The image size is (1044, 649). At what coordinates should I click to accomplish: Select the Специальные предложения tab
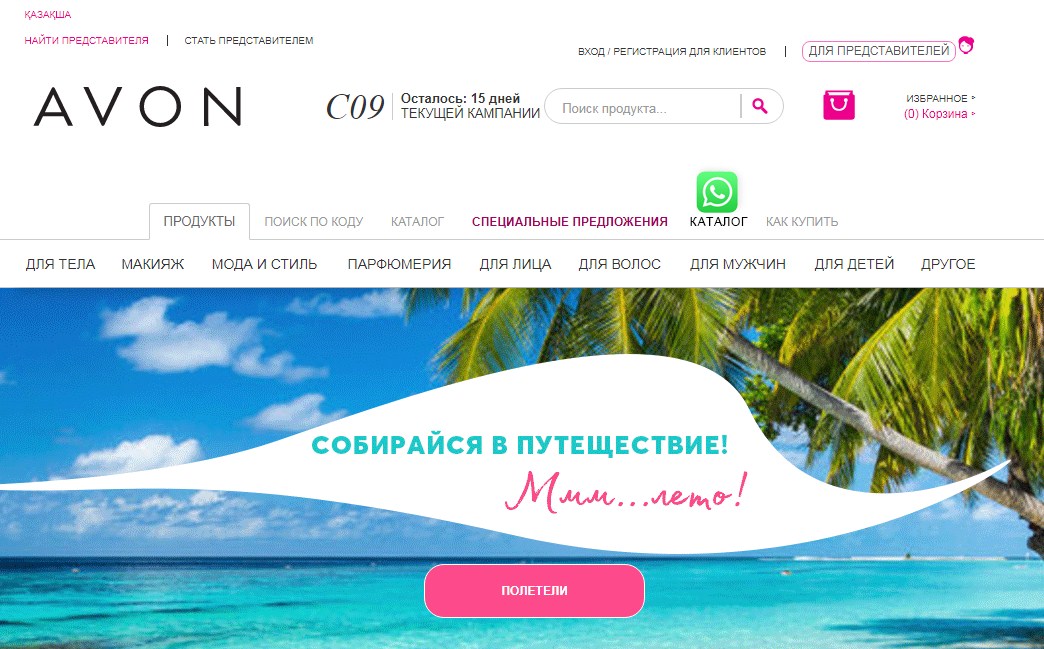coord(569,222)
